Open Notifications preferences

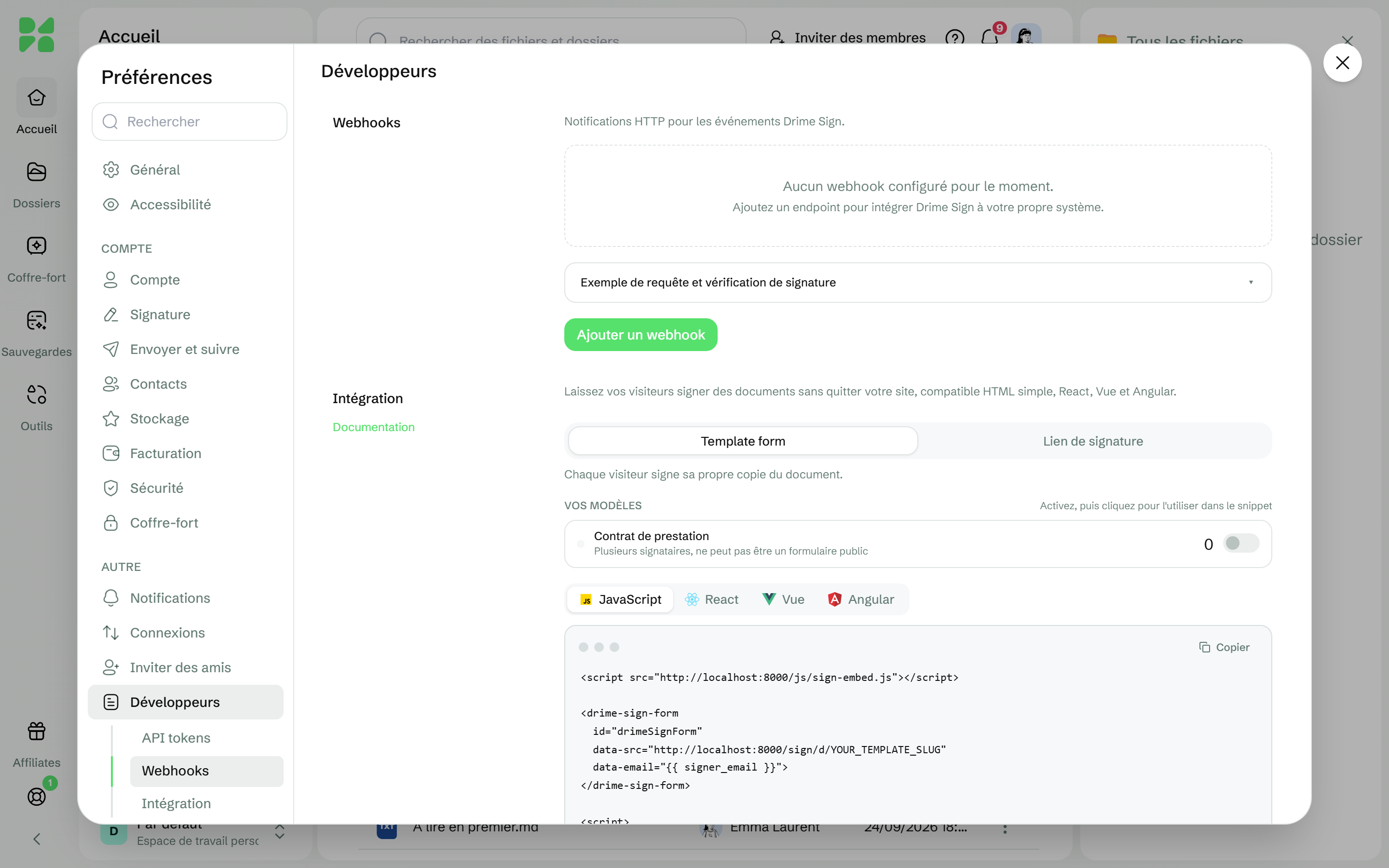click(x=185, y=598)
